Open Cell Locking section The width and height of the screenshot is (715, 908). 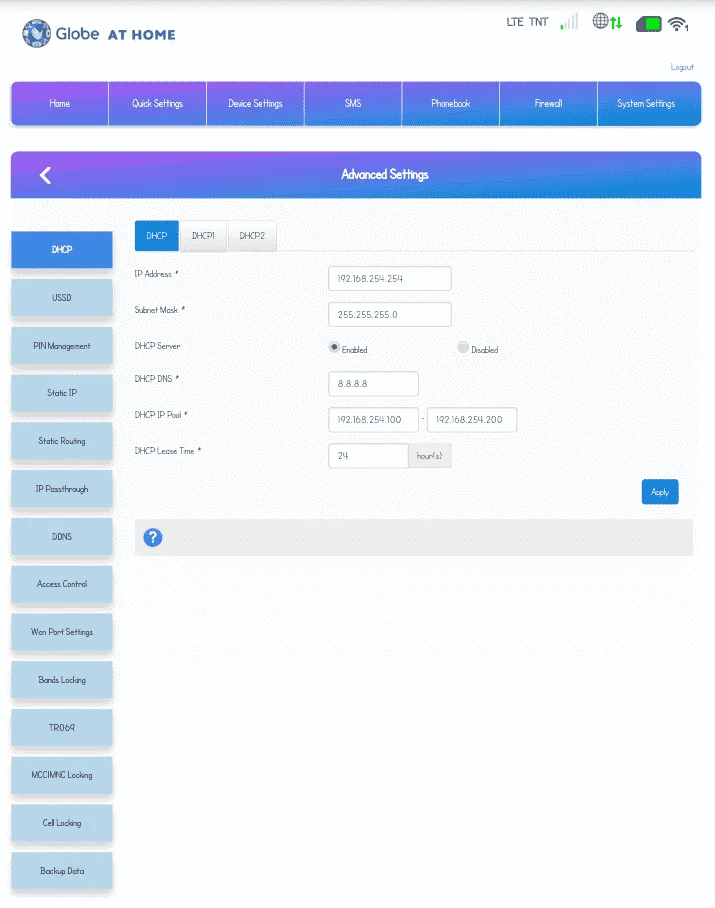click(x=62, y=823)
